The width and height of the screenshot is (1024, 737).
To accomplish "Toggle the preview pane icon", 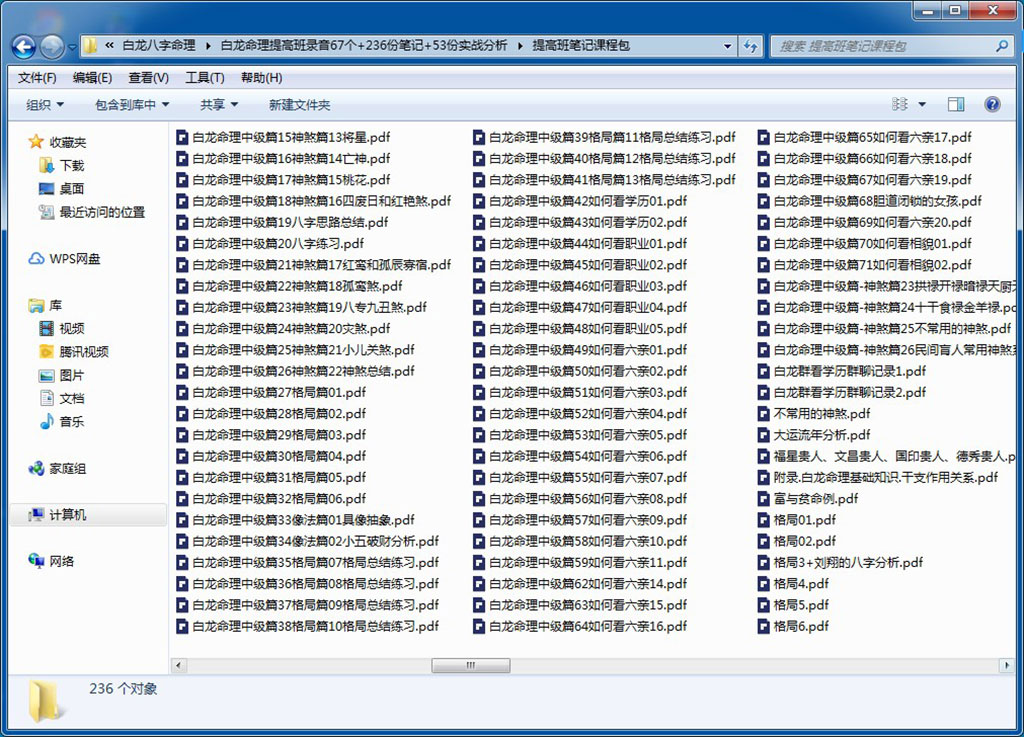I will [x=956, y=104].
